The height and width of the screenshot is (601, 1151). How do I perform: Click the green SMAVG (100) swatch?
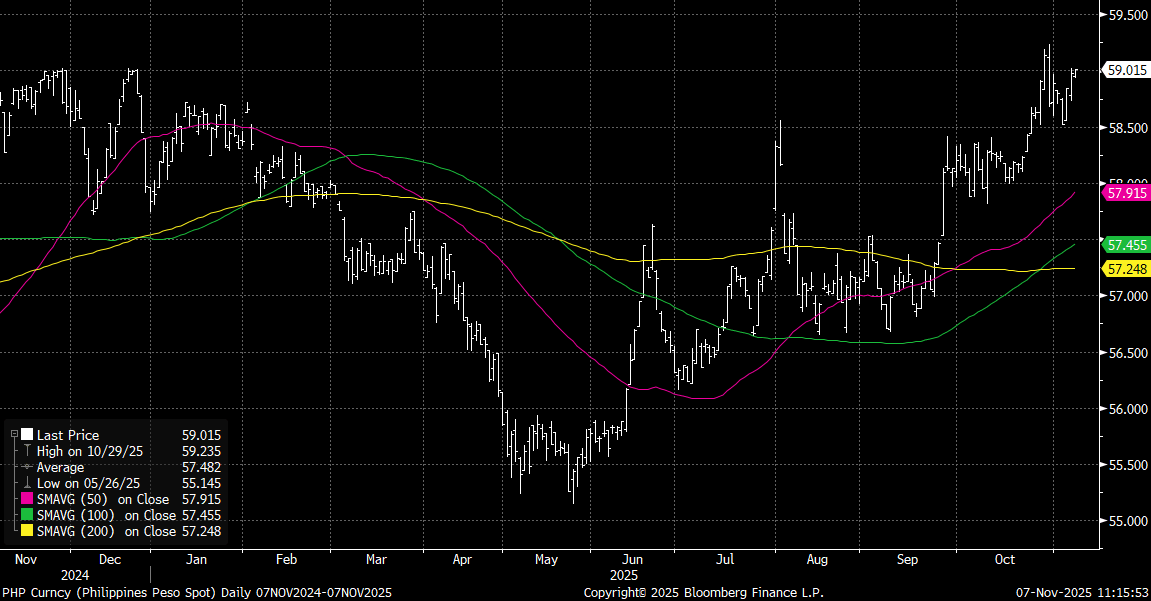pos(27,515)
